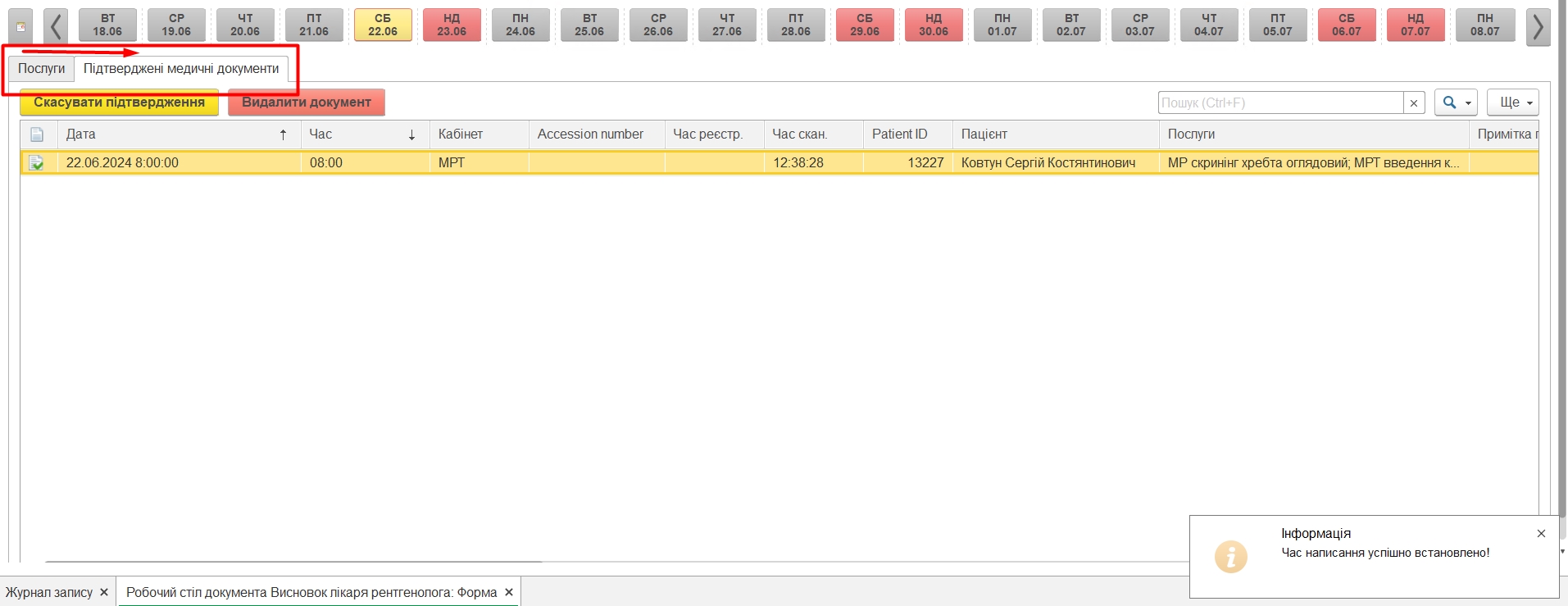
Task: Go to previous dates with left arrow
Action: [56, 26]
